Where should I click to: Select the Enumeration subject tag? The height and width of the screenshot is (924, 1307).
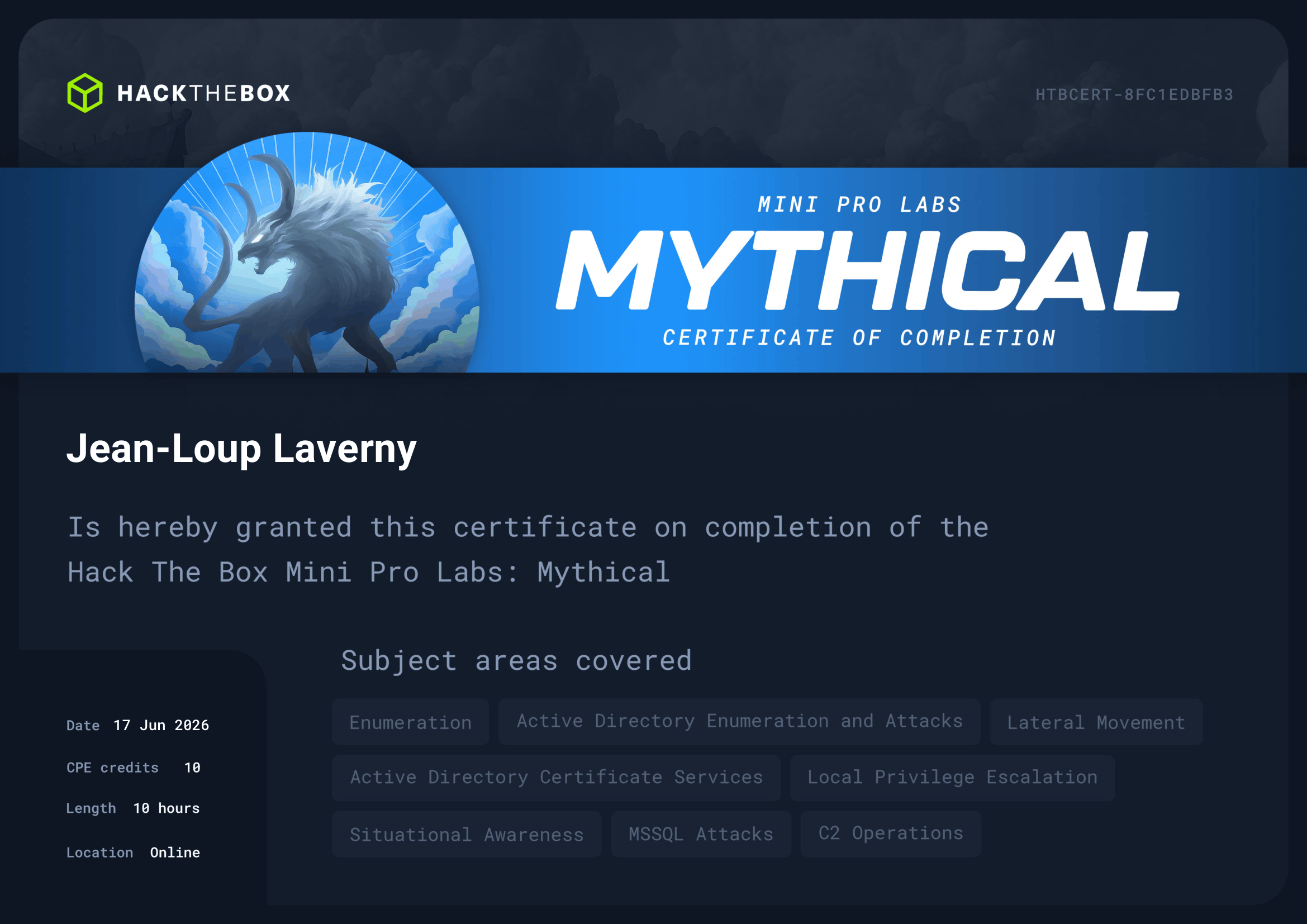pyautogui.click(x=411, y=722)
